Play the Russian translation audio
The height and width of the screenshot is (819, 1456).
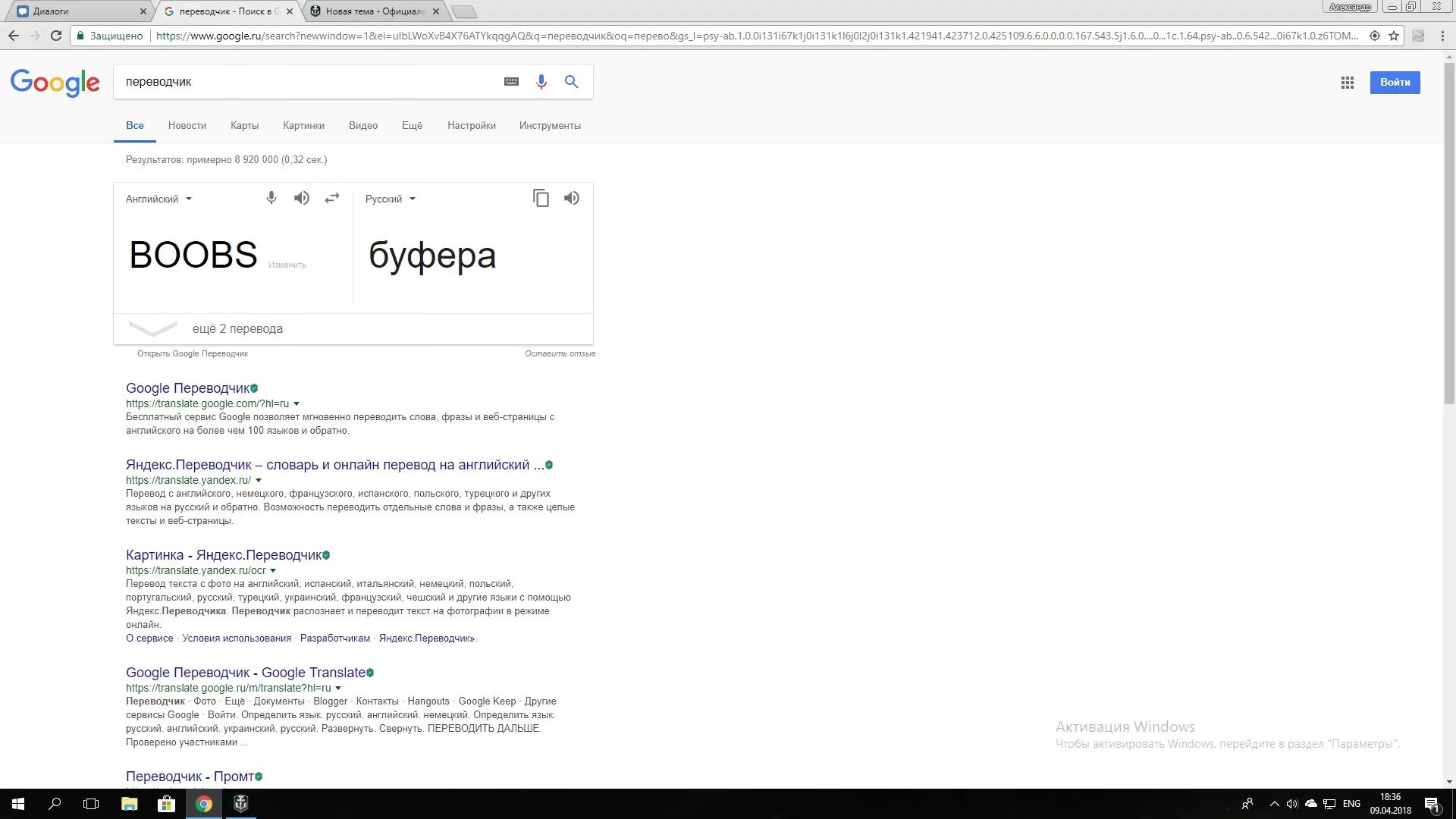point(571,199)
